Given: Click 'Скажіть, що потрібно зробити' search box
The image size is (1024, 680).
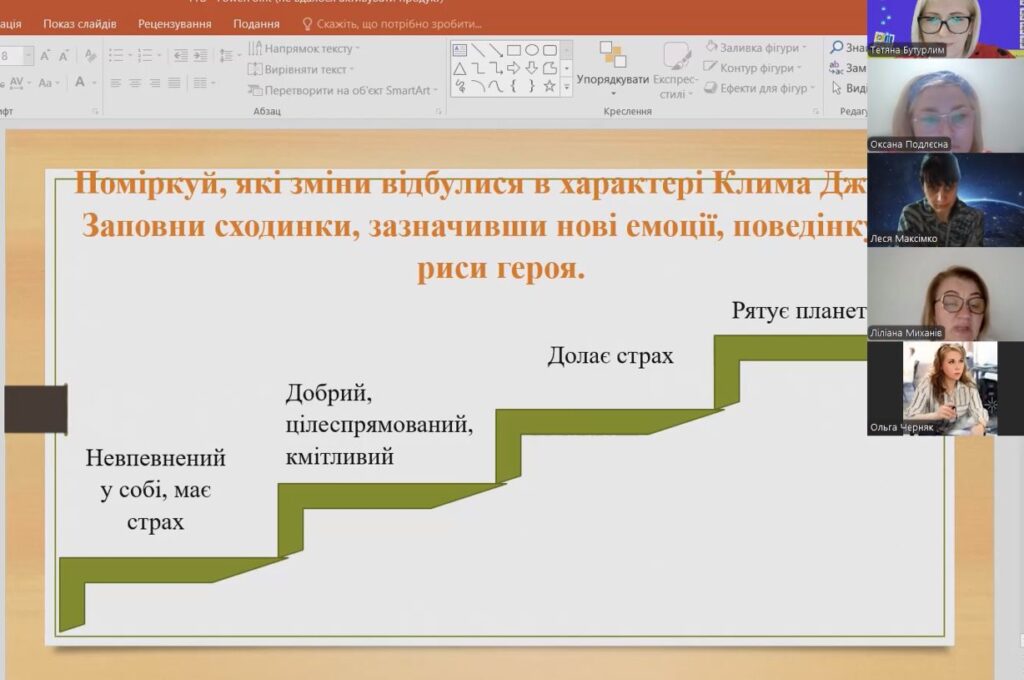Looking at the screenshot, I should [x=392, y=24].
